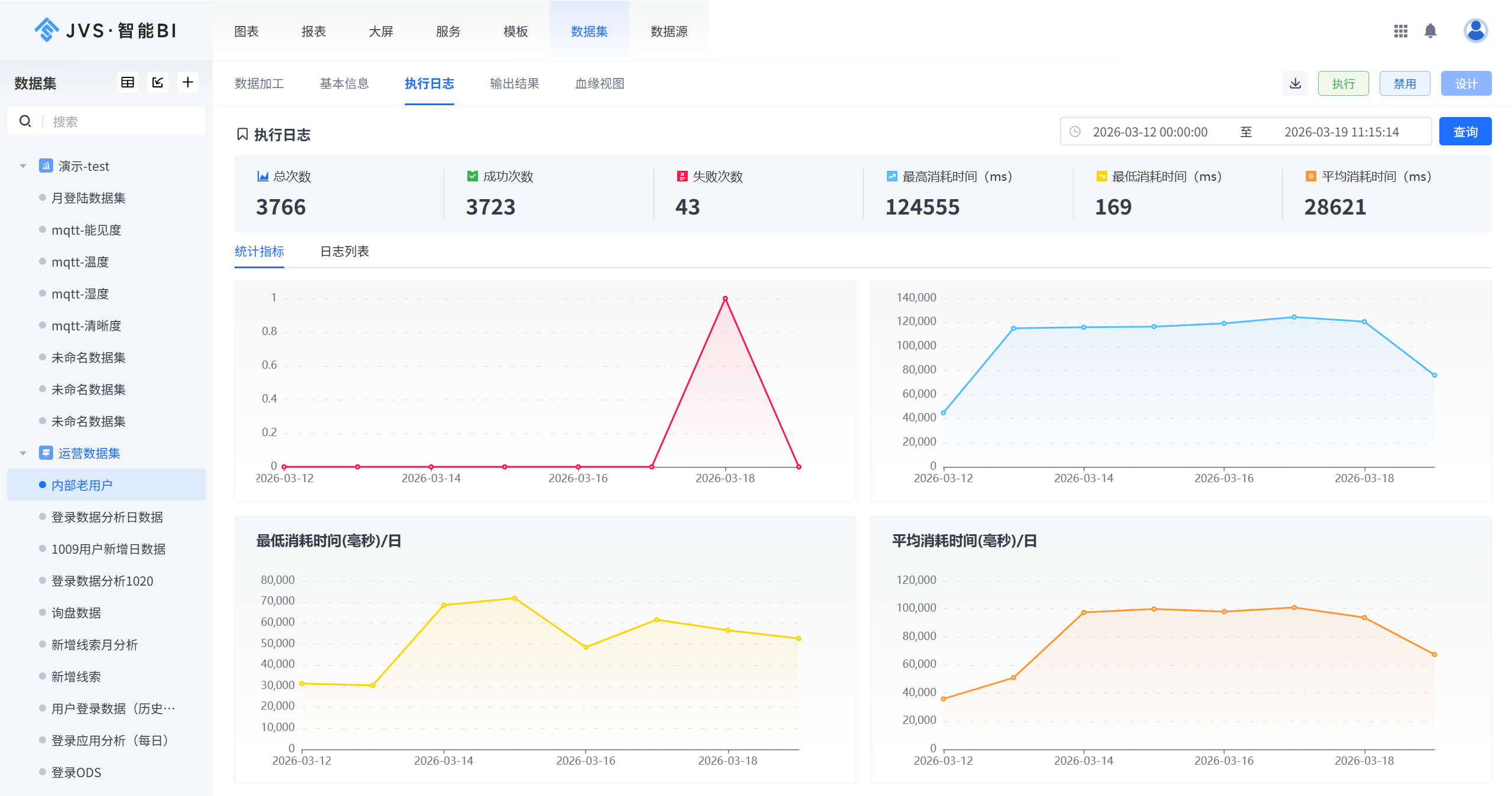
Task: Click the table view icon in sidebar
Action: [x=128, y=83]
